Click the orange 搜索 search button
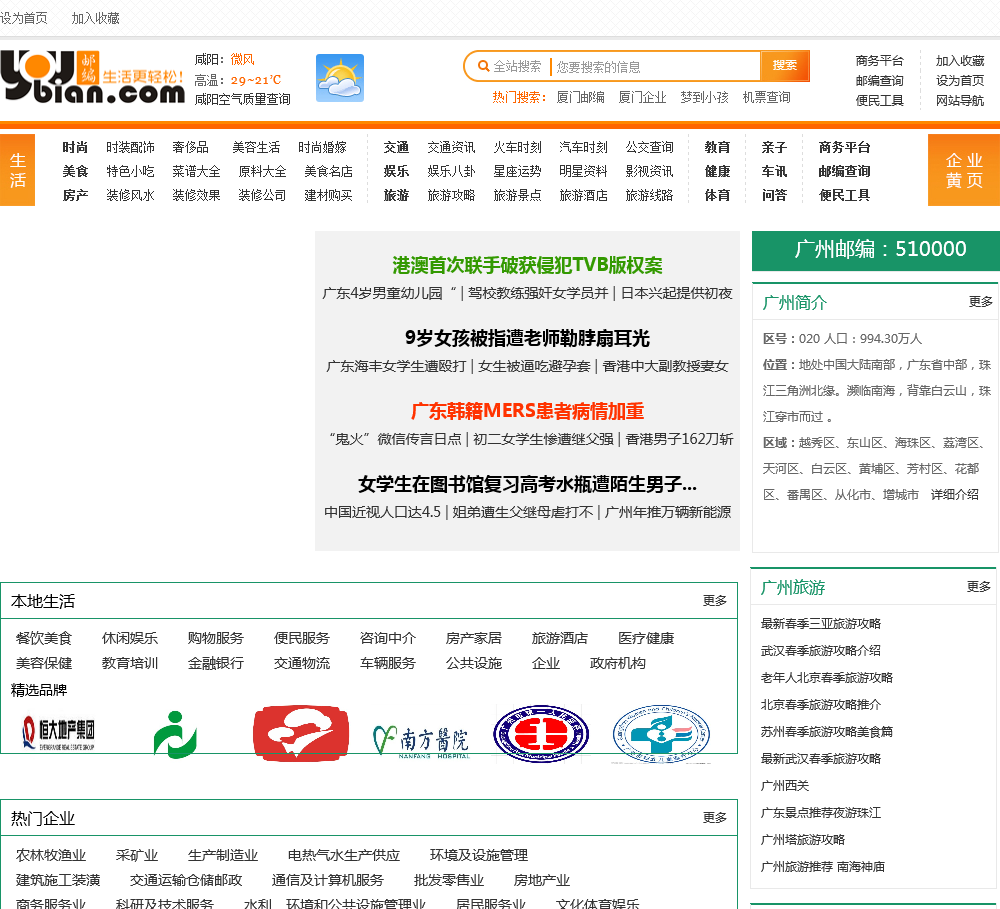Image resolution: width=1000 pixels, height=909 pixels. [785, 65]
